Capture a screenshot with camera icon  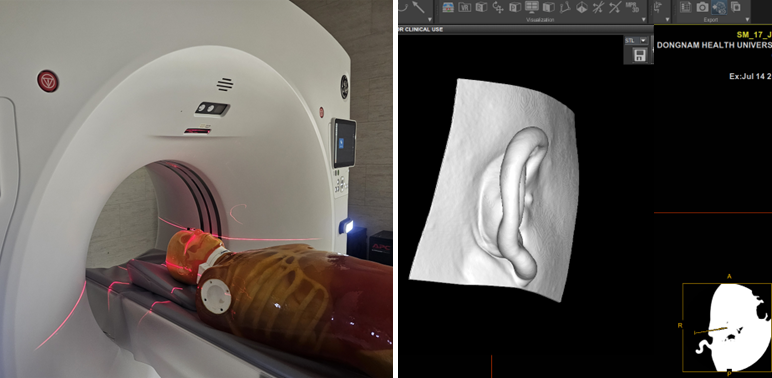coord(702,7)
